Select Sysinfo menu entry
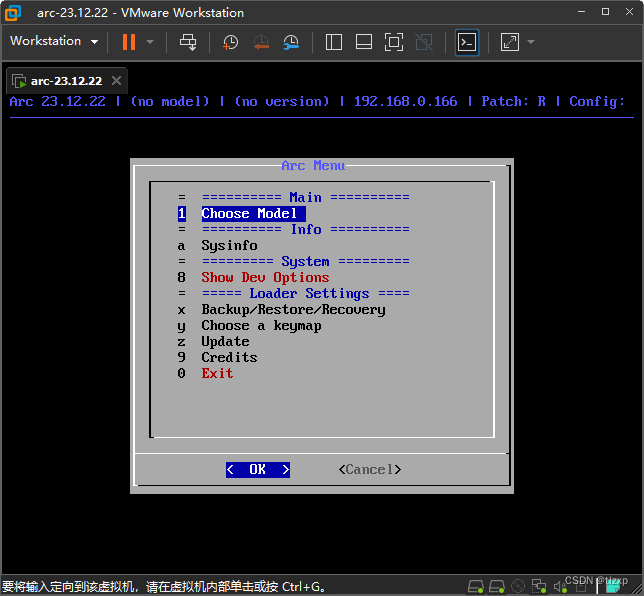The image size is (644, 596). 229,246
